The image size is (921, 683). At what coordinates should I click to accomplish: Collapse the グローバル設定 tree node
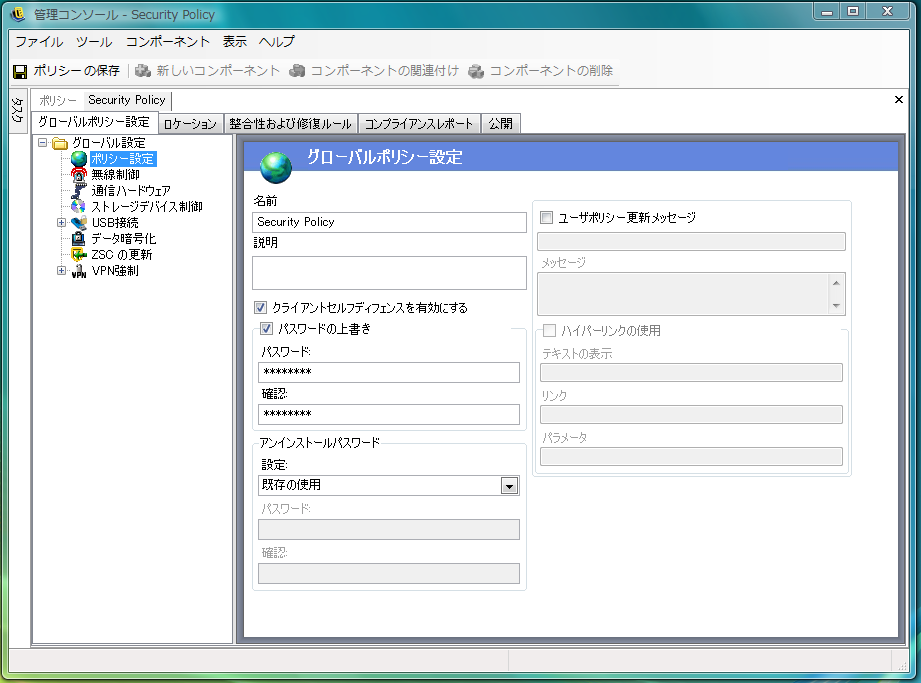pos(42,142)
